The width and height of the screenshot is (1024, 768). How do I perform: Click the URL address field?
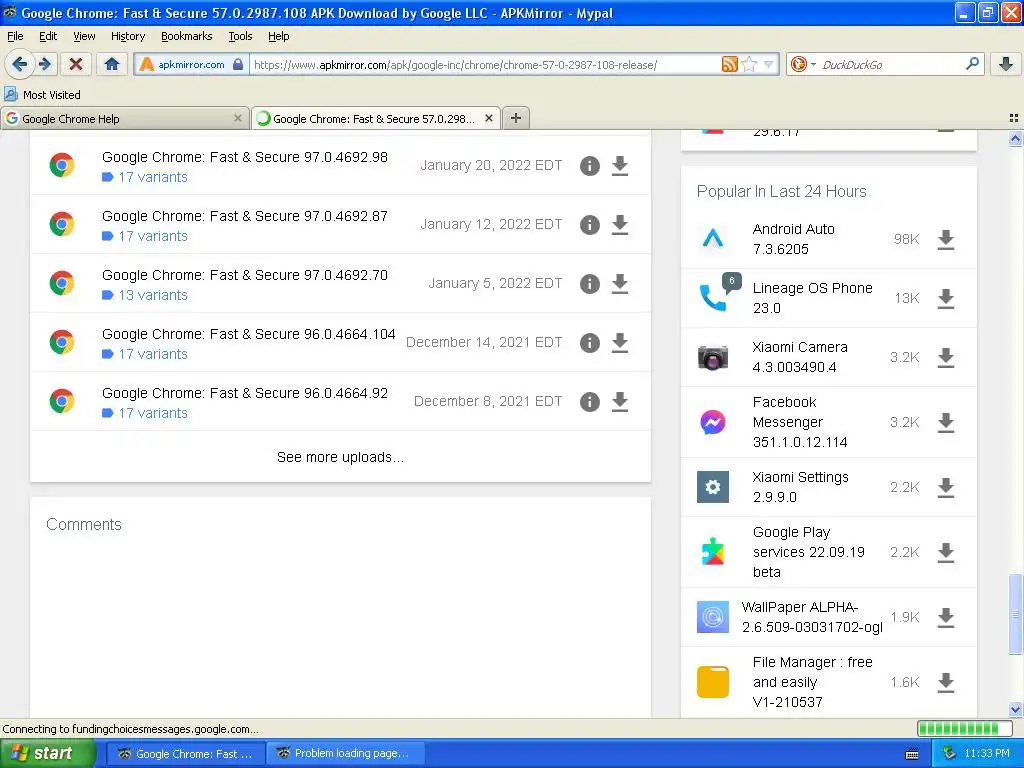pyautogui.click(x=487, y=65)
